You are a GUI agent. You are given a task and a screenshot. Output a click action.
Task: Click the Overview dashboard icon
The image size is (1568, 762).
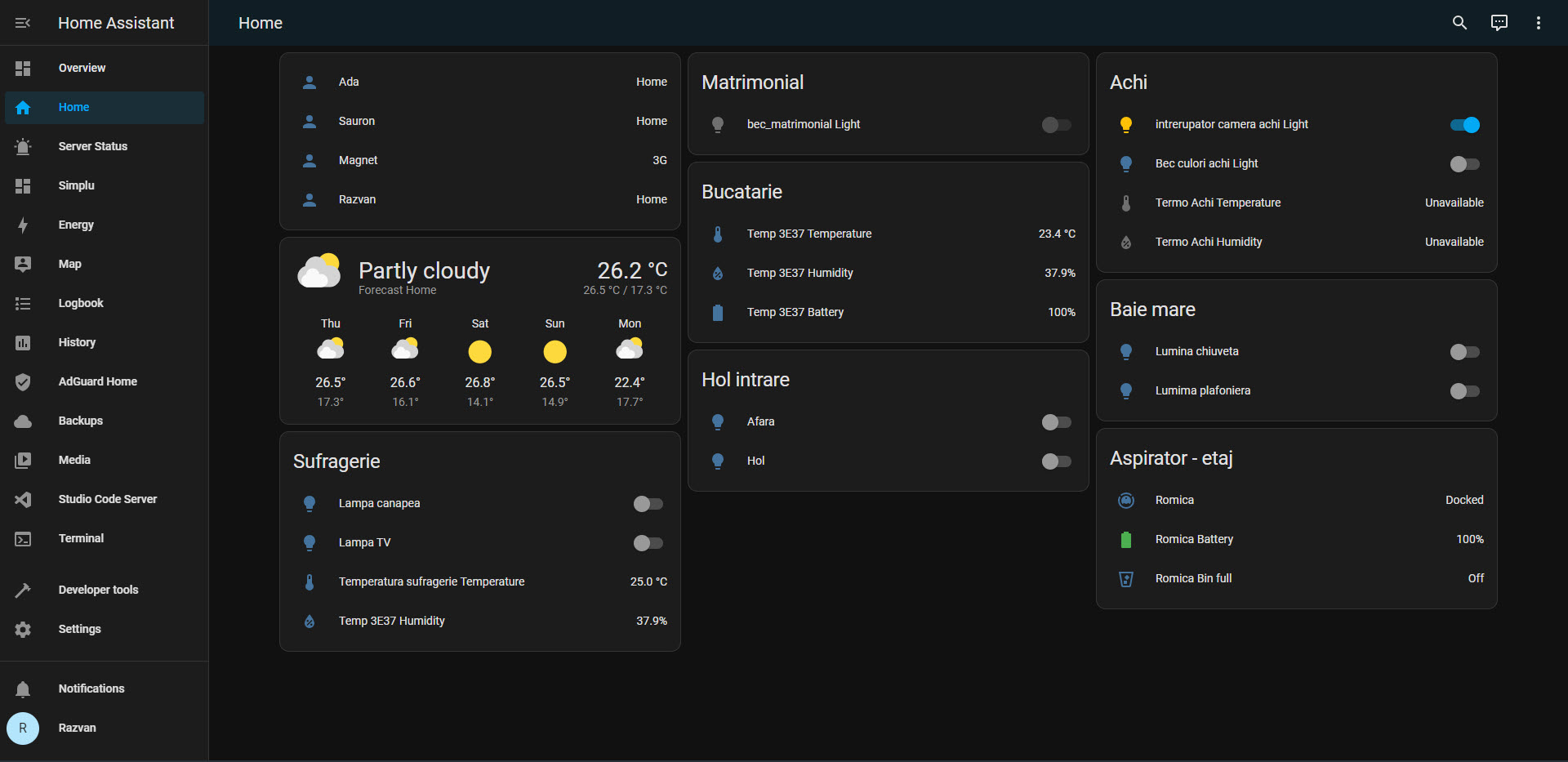point(23,69)
